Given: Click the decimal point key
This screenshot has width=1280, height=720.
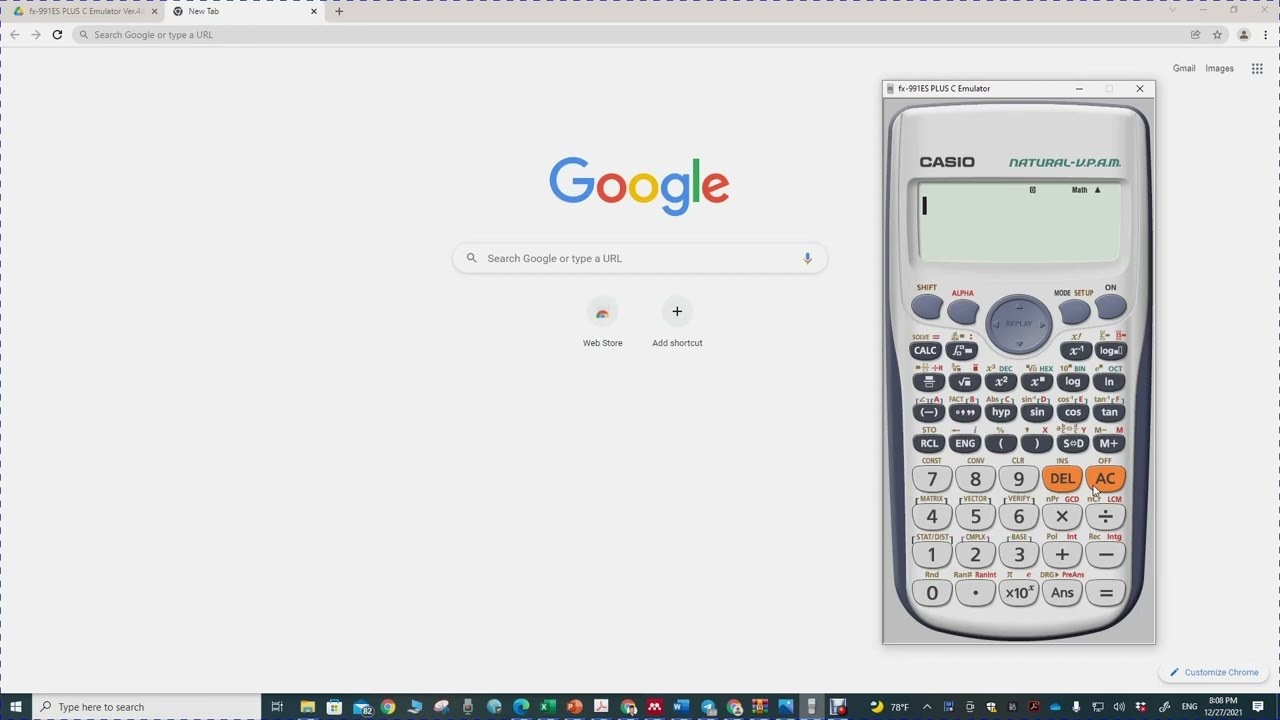Looking at the screenshot, I should pos(975,593).
